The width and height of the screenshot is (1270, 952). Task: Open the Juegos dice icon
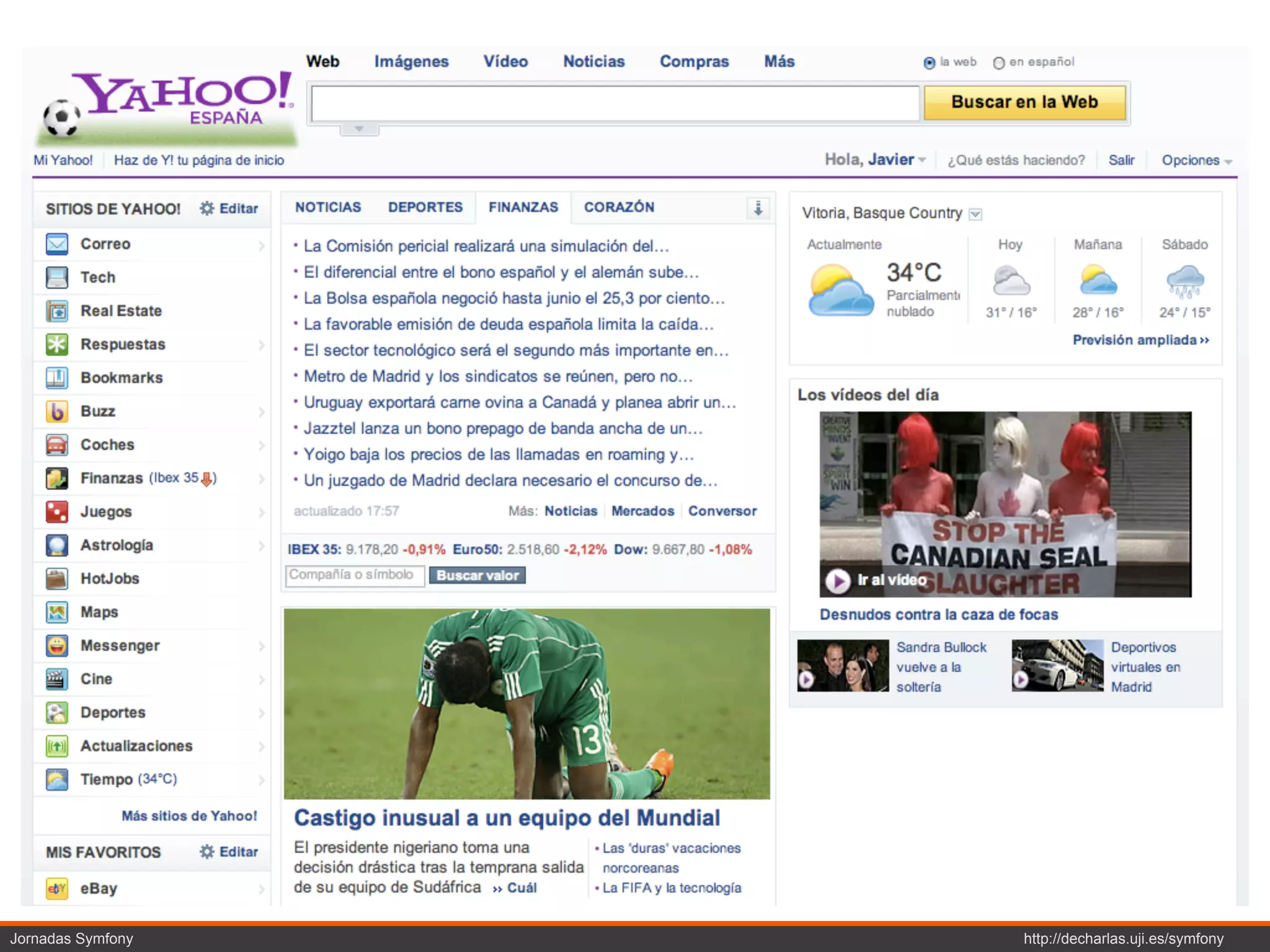point(57,512)
